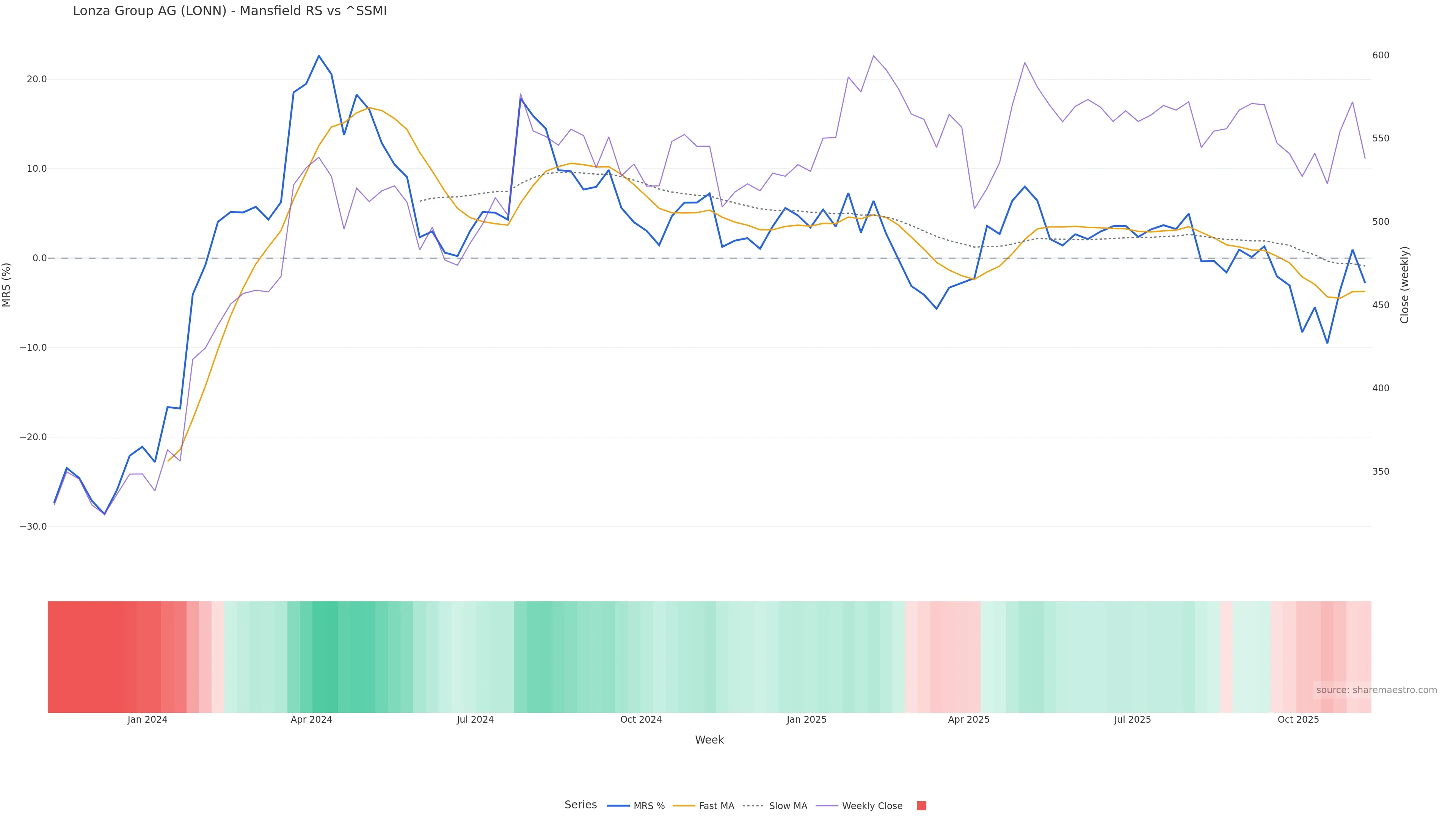The image size is (1456, 819).
Task: Click the Jul 2025 axis tick label
Action: click(x=1132, y=720)
